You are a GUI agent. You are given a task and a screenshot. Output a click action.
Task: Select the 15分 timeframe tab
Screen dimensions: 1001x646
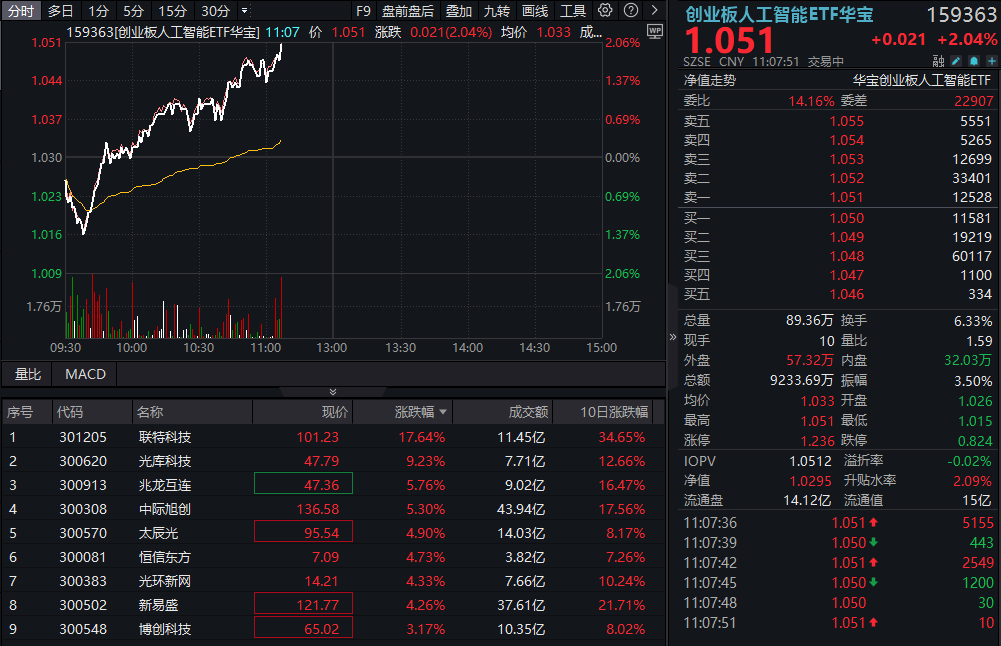tap(172, 11)
